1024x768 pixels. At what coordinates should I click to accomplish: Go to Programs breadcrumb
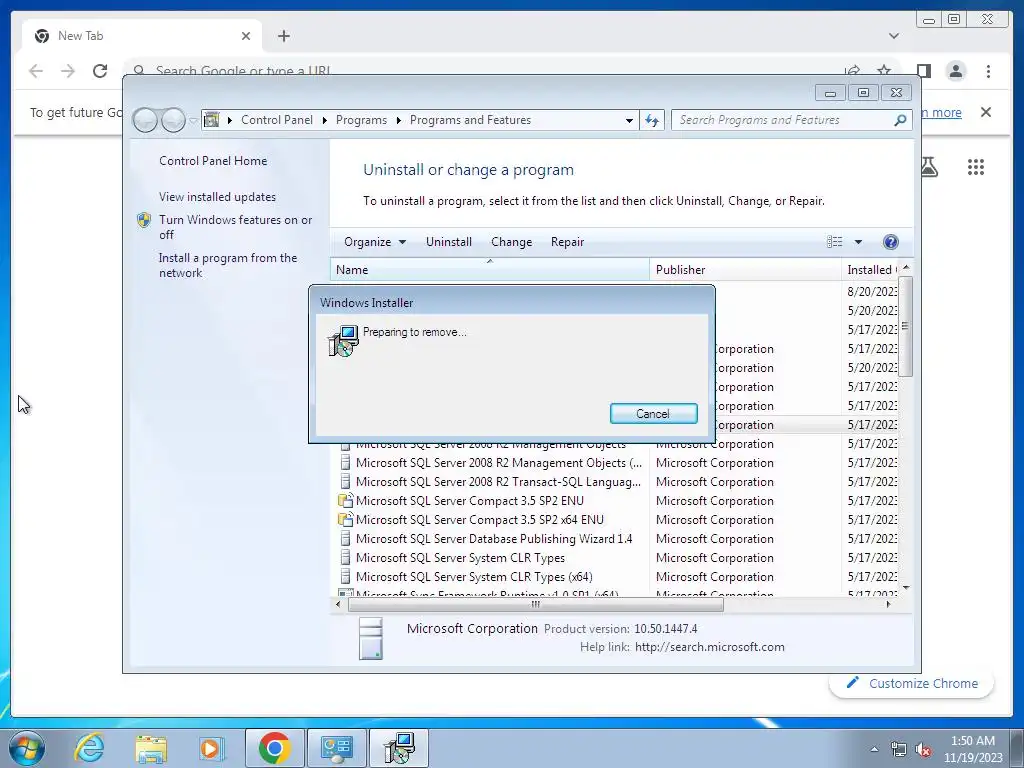pyautogui.click(x=361, y=120)
